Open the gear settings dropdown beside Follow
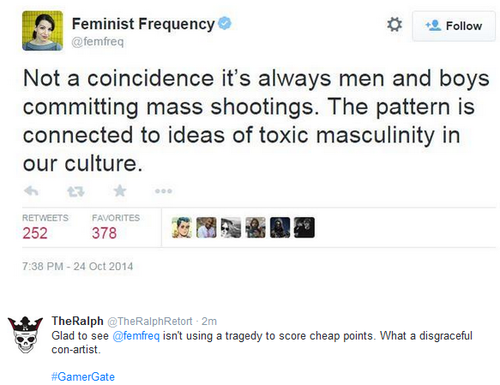This screenshot has height=385, width=500. [395, 25]
